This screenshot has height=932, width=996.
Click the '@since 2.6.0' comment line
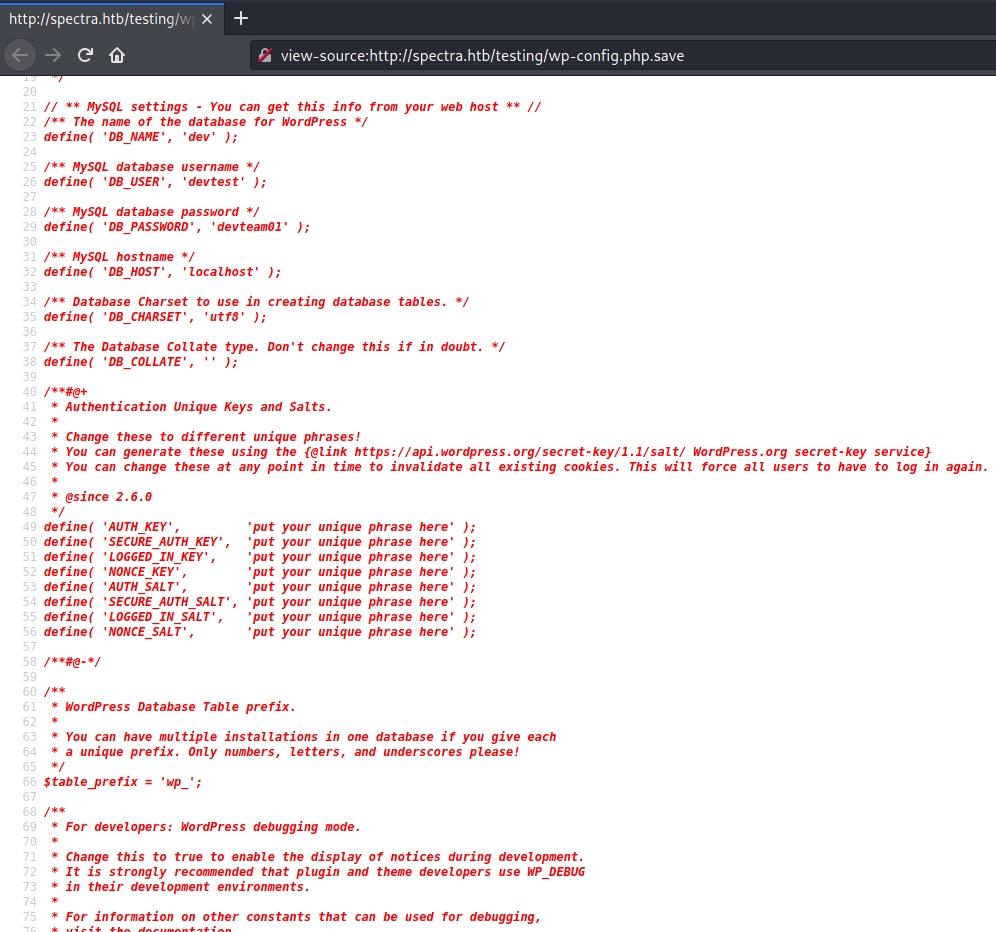(x=108, y=497)
